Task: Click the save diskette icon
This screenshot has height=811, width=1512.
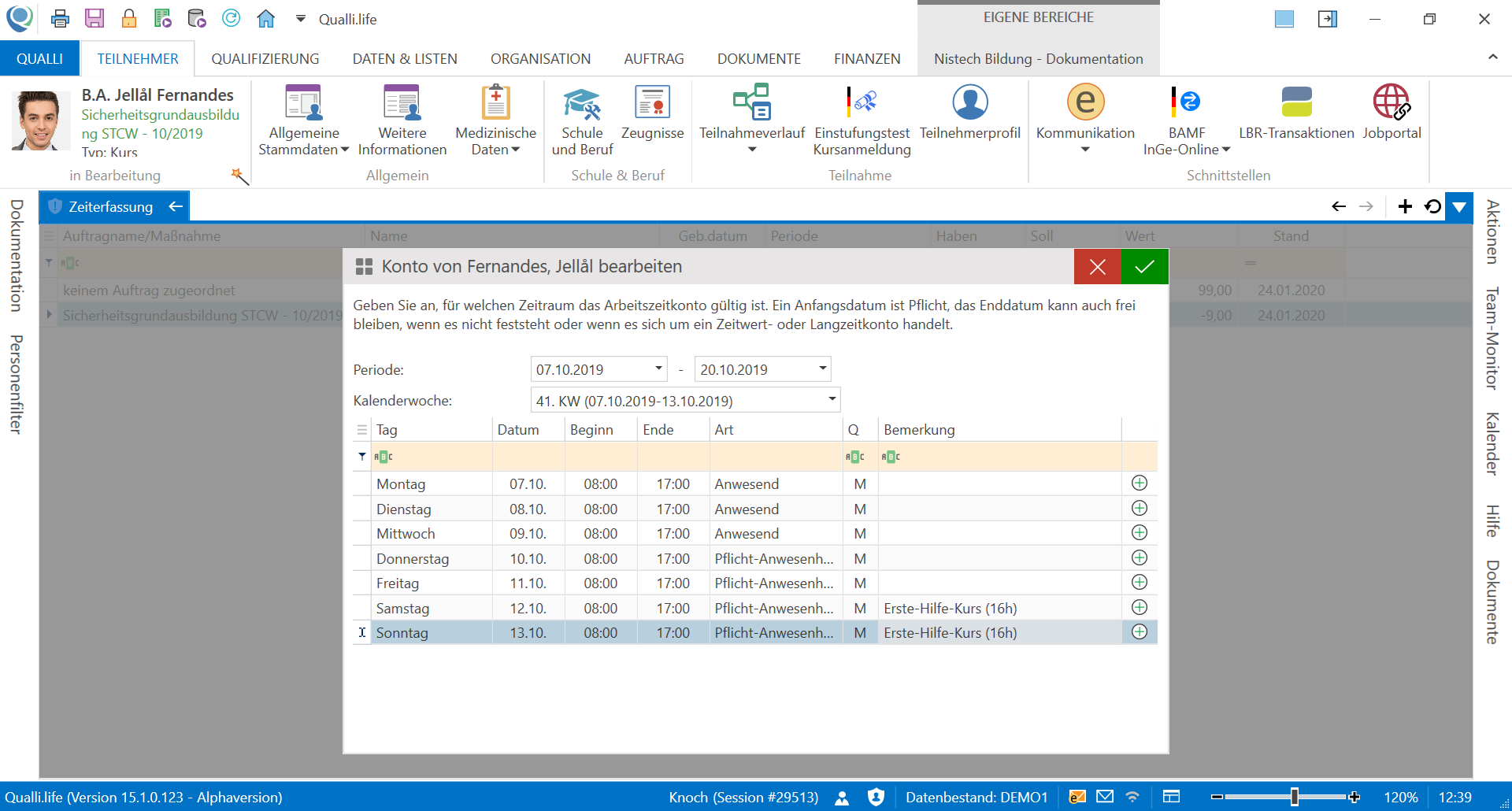Action: 94,19
